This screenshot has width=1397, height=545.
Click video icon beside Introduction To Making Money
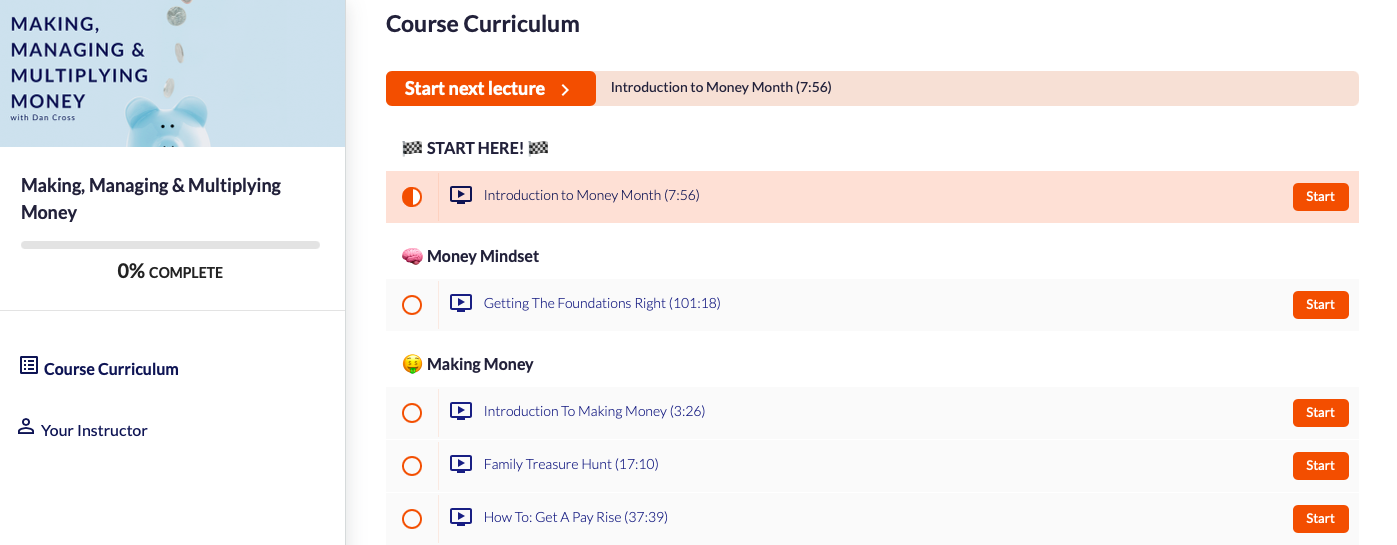click(x=460, y=411)
